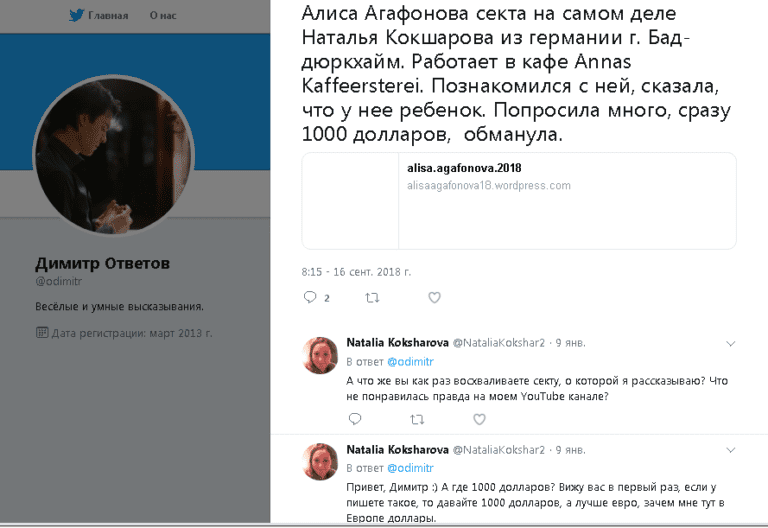Viewport: 768px width, 528px height.
Task: Open replies on the main tweet
Action: click(310, 297)
